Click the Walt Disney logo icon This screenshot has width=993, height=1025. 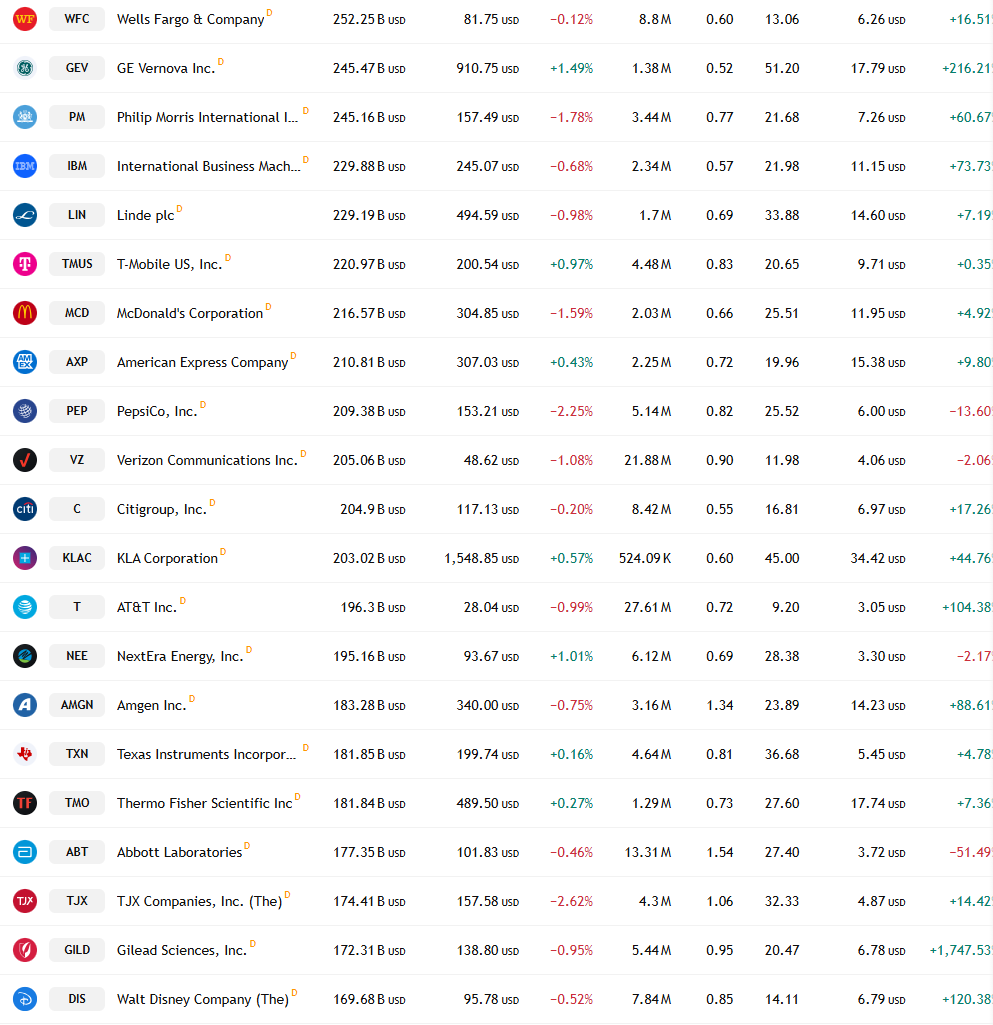tap(25, 1000)
